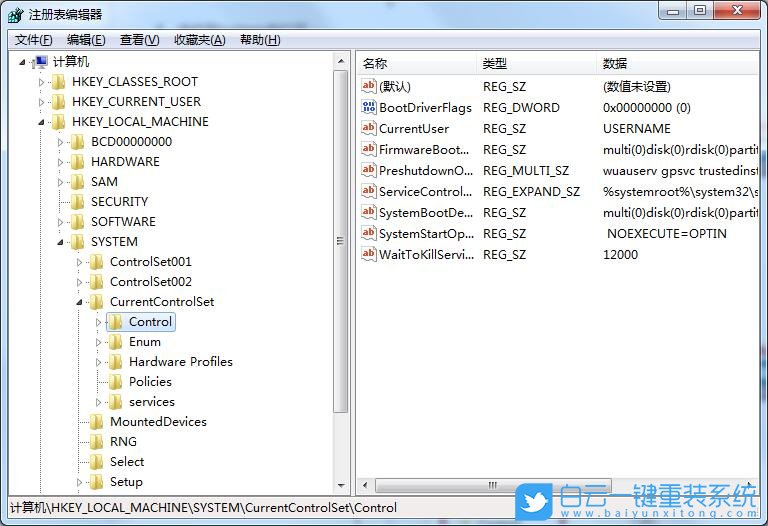The image size is (768, 526).
Task: Click the SYSTEM folder icon
Action: (x=77, y=242)
